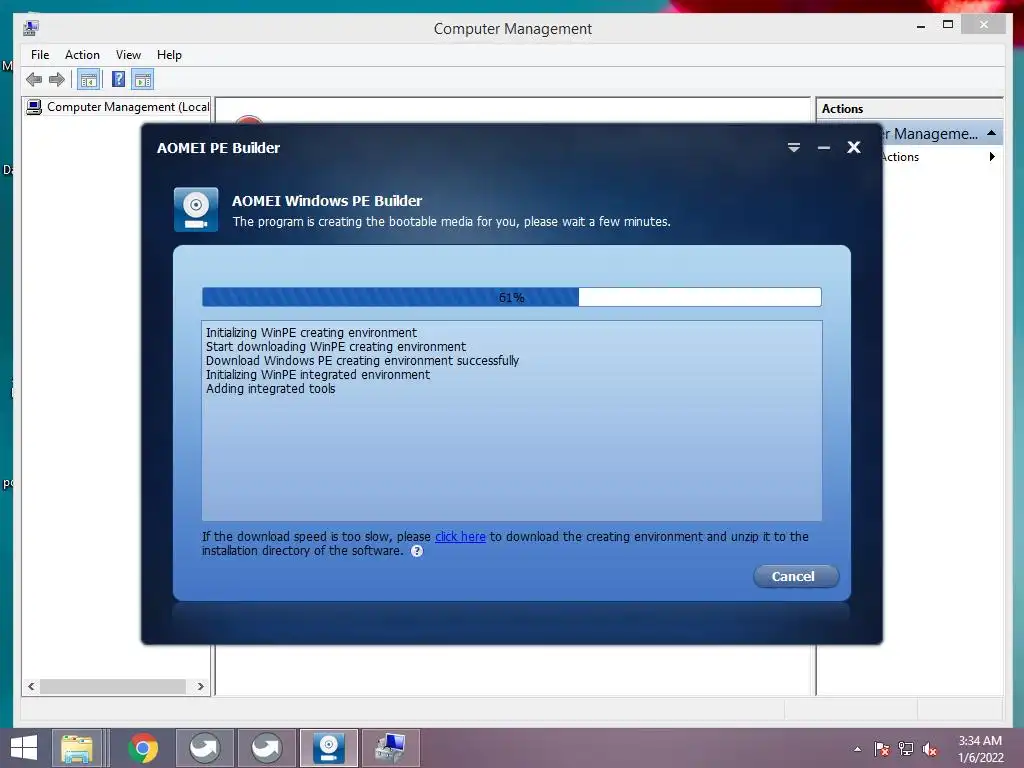Click 'Start downloading WinPE creating environment' line
Image resolution: width=1024 pixels, height=768 pixels.
pyautogui.click(x=336, y=346)
